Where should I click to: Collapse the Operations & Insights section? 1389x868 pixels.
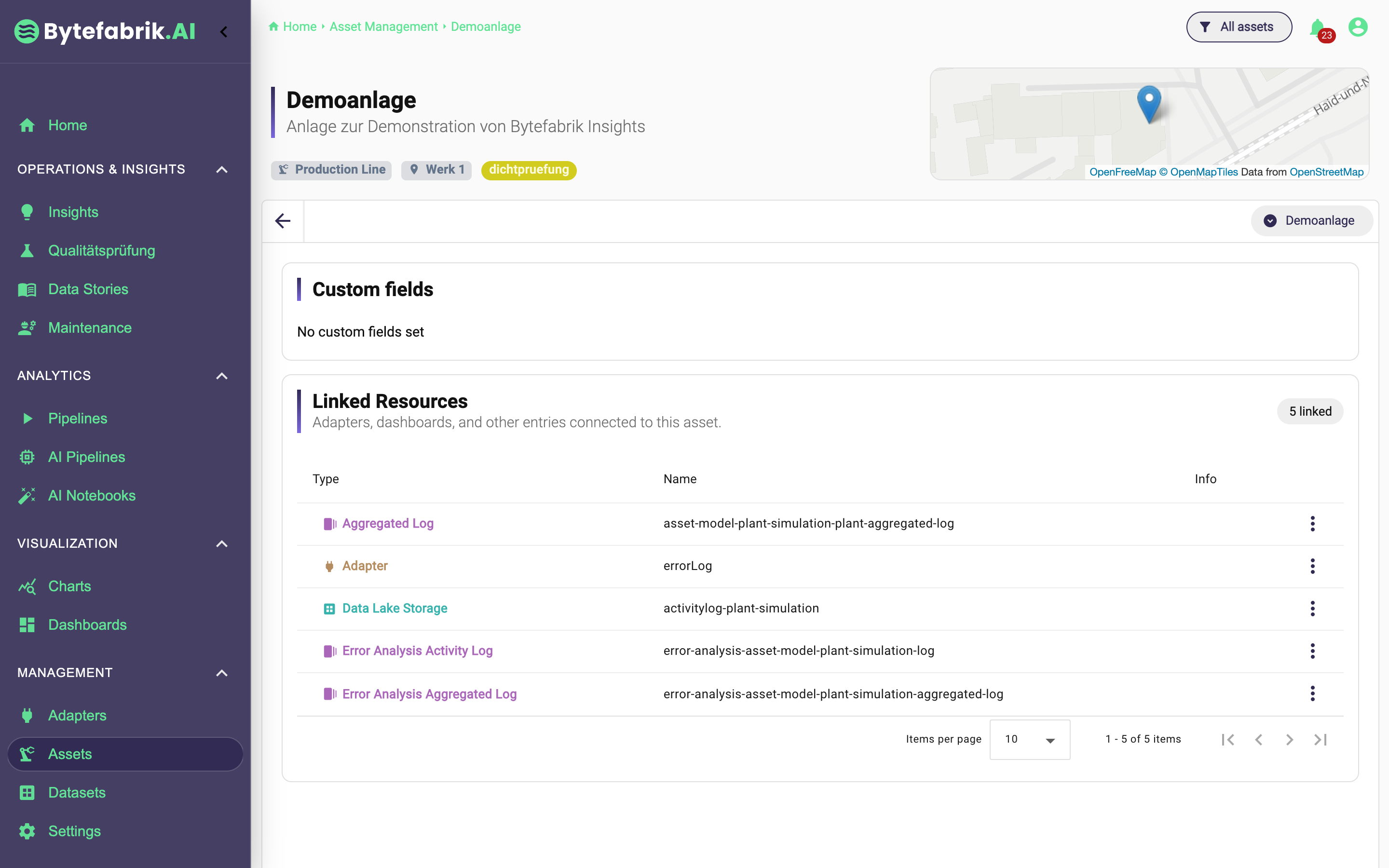pos(221,169)
